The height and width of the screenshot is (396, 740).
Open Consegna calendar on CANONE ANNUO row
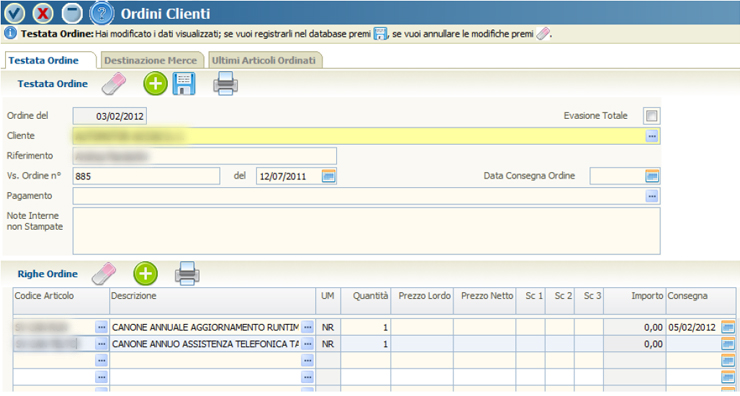(728, 344)
